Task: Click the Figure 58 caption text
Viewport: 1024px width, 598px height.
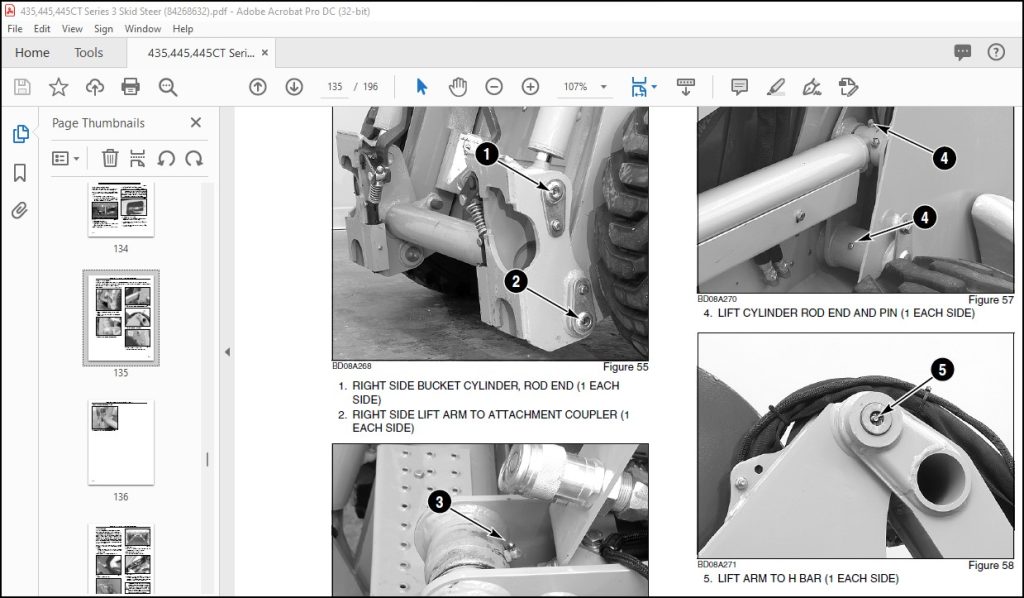Action: tap(991, 565)
